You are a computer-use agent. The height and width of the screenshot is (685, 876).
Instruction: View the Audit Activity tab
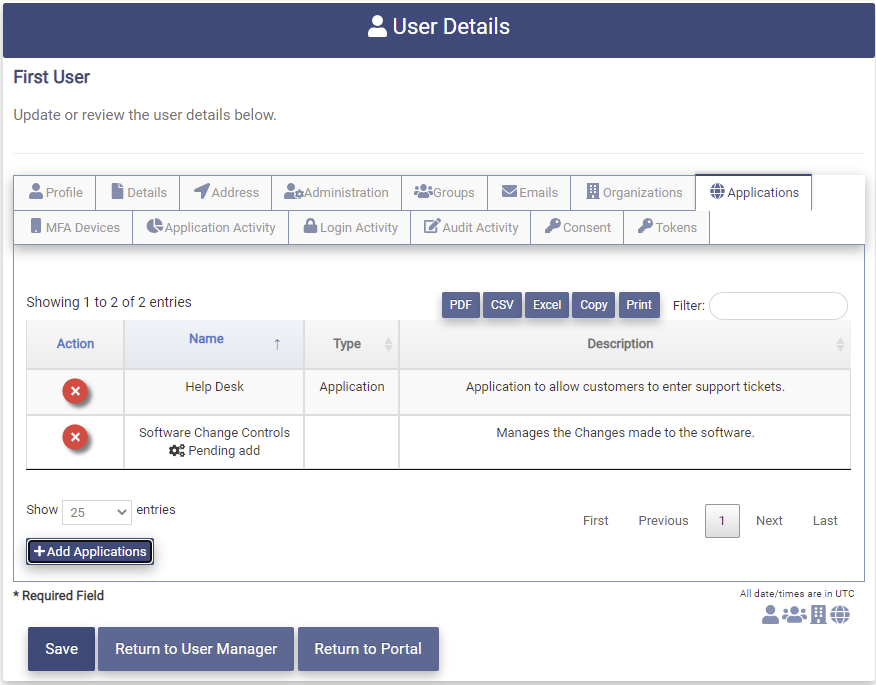(470, 227)
